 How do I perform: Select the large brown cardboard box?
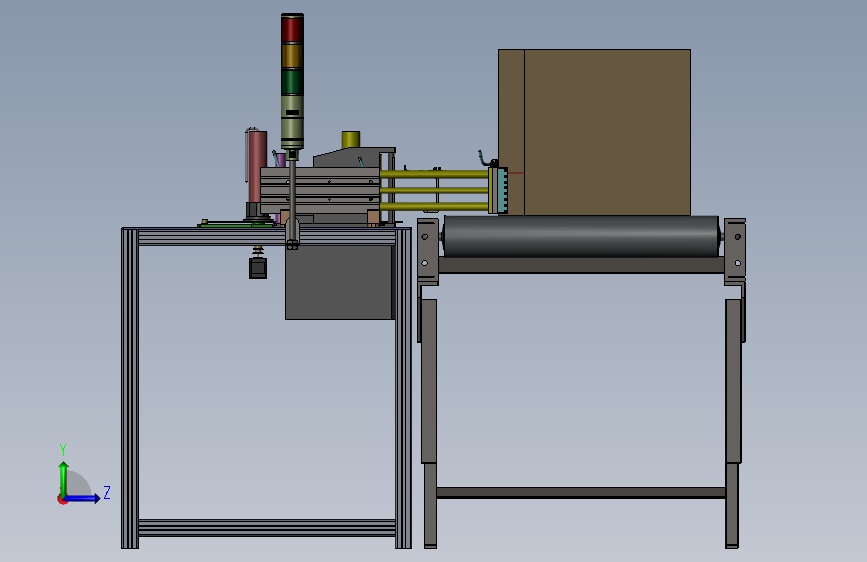click(594, 132)
